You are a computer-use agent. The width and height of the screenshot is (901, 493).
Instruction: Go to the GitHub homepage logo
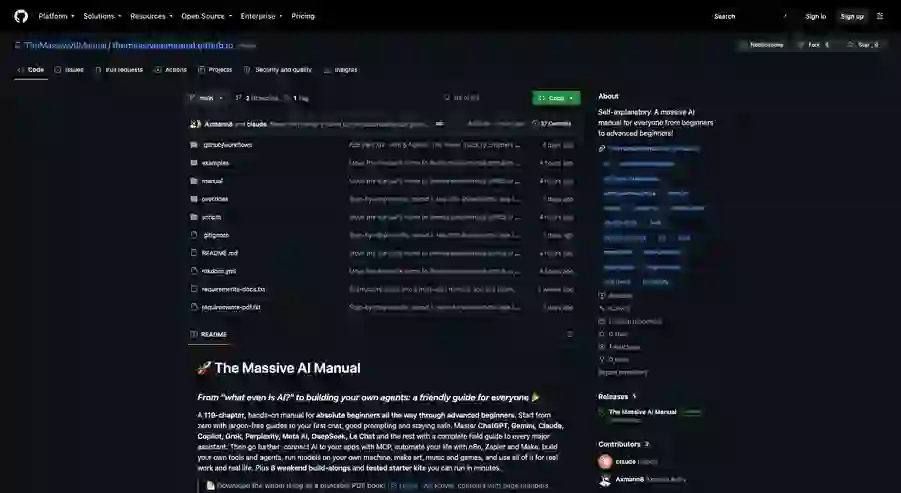click(x=21, y=16)
